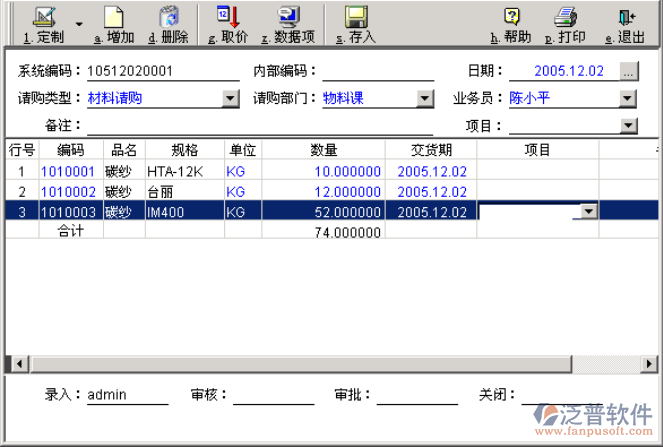
Task: Open the 请购类型 dropdown list
Action: pyautogui.click(x=231, y=98)
